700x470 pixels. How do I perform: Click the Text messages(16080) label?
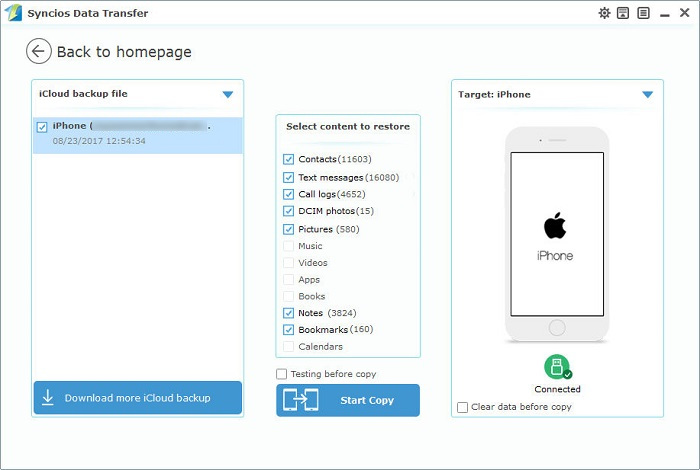(x=349, y=178)
